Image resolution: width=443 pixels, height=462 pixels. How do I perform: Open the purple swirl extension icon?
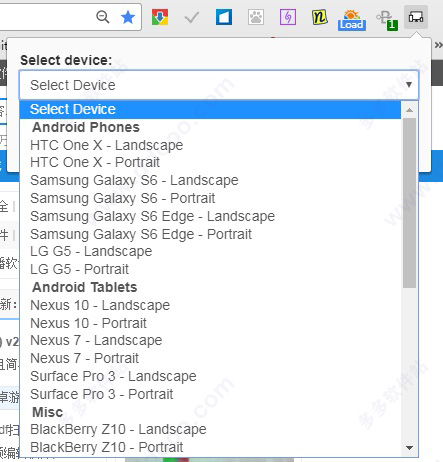[x=288, y=17]
